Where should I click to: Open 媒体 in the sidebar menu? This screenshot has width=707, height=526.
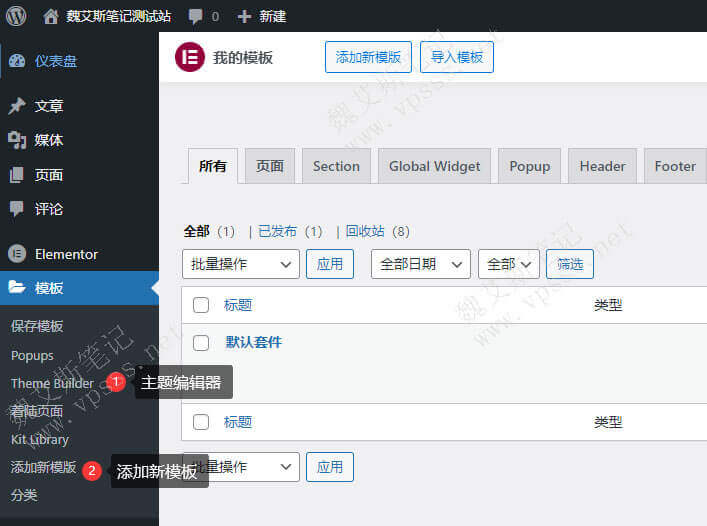(49, 140)
